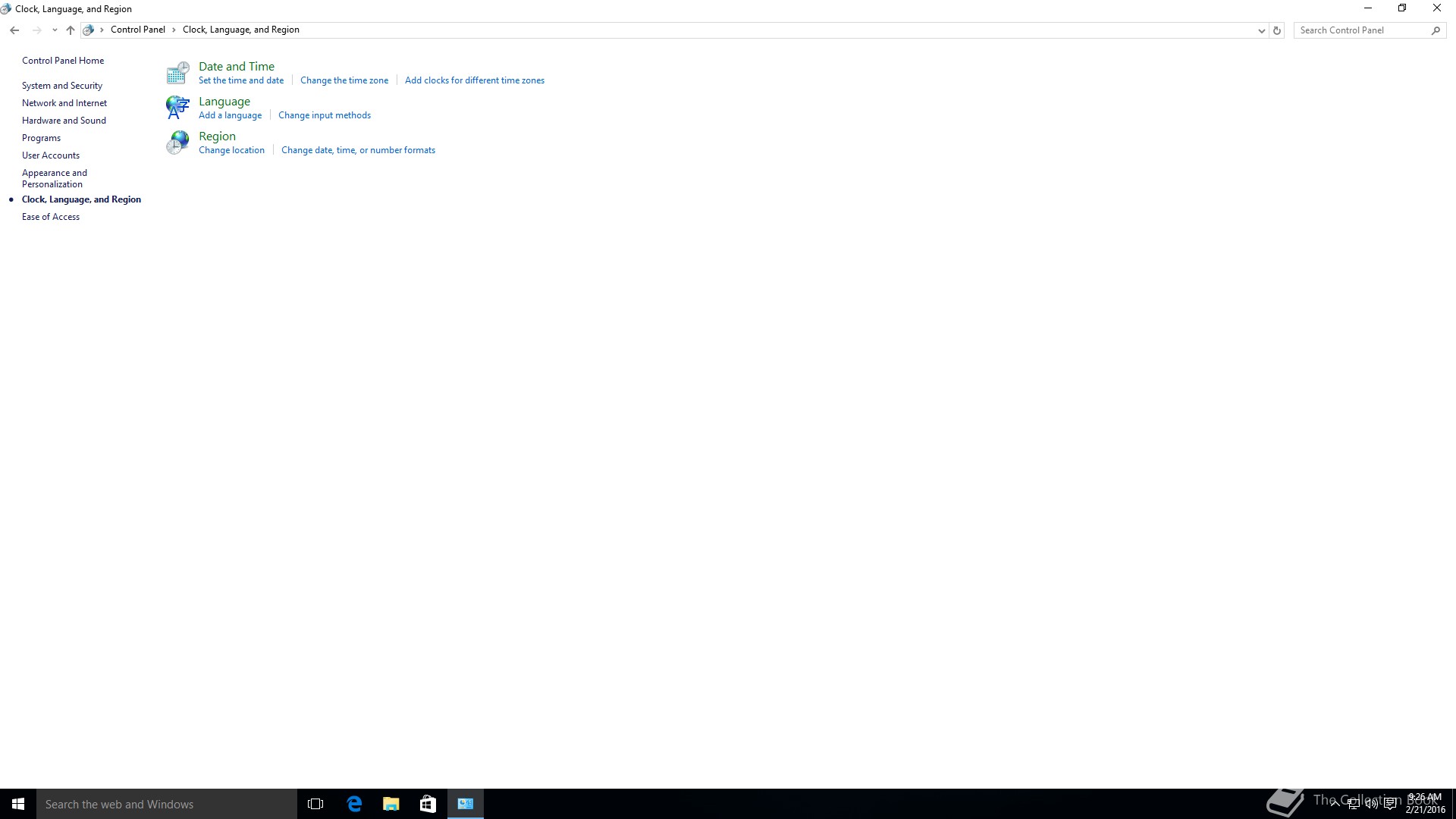Select Clock, Language, and Region in sidebar
The height and width of the screenshot is (819, 1456).
pos(81,199)
